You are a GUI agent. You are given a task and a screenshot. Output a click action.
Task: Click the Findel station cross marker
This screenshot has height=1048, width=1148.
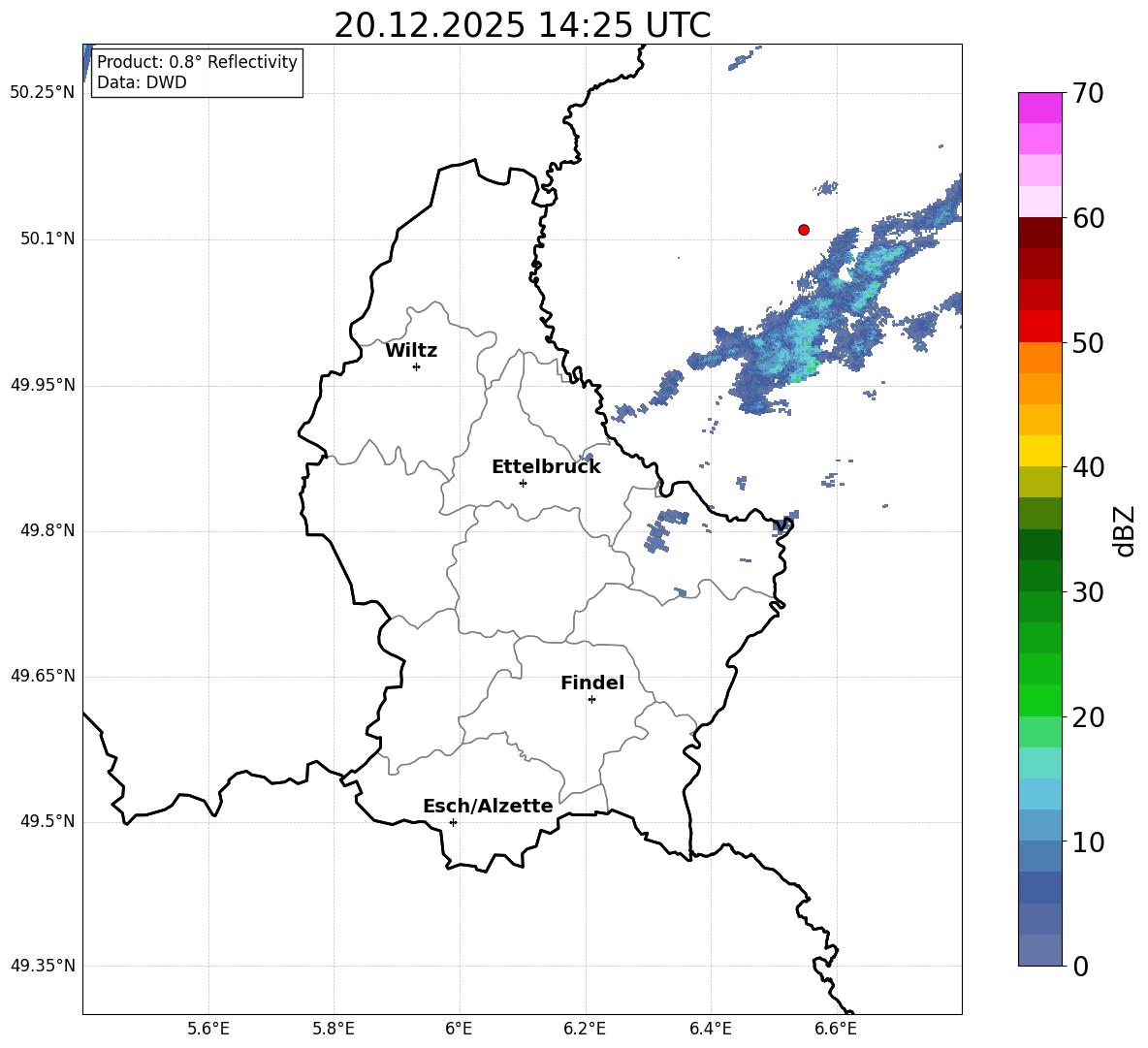tap(591, 700)
